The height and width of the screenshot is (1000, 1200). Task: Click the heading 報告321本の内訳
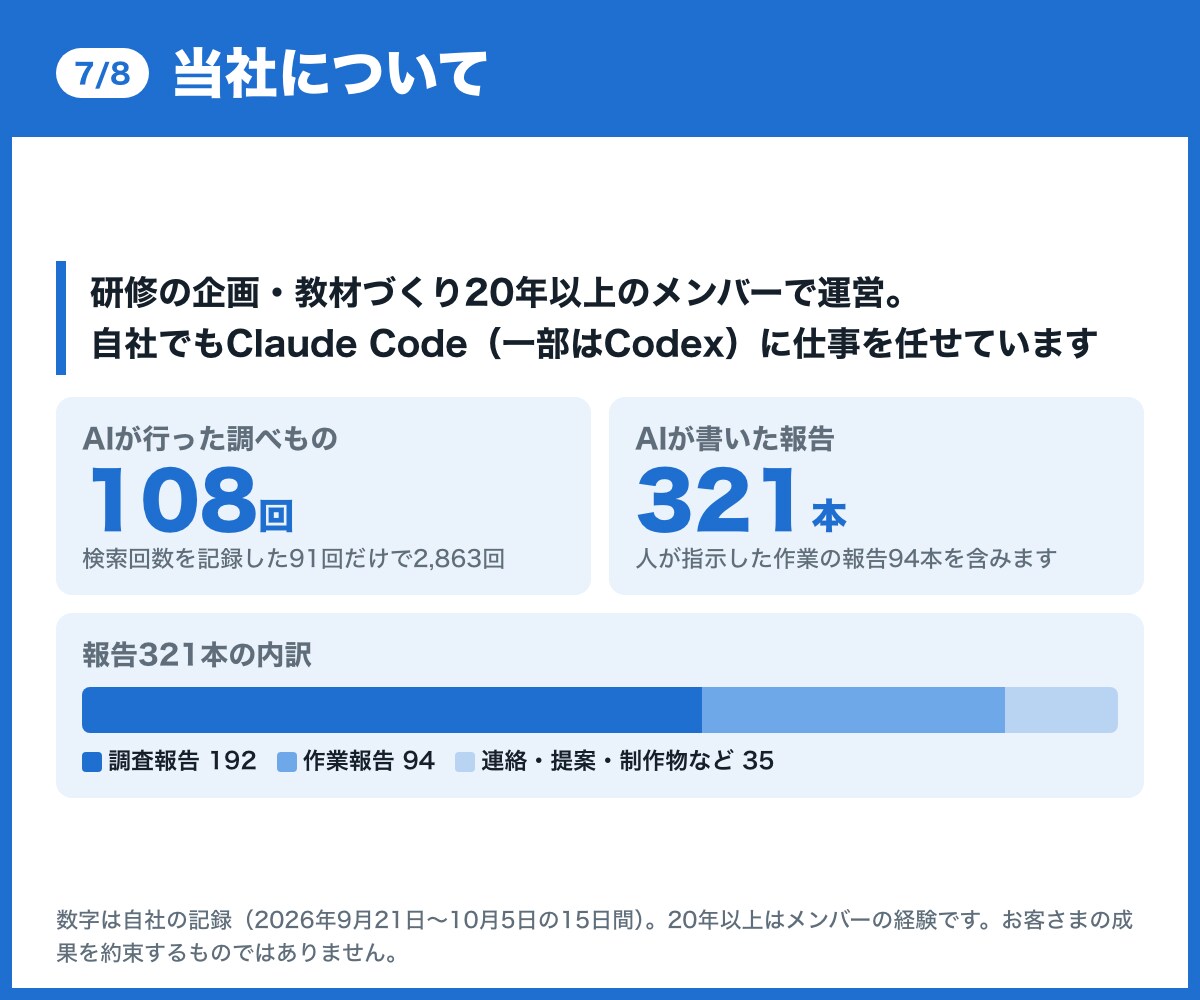click(x=197, y=655)
